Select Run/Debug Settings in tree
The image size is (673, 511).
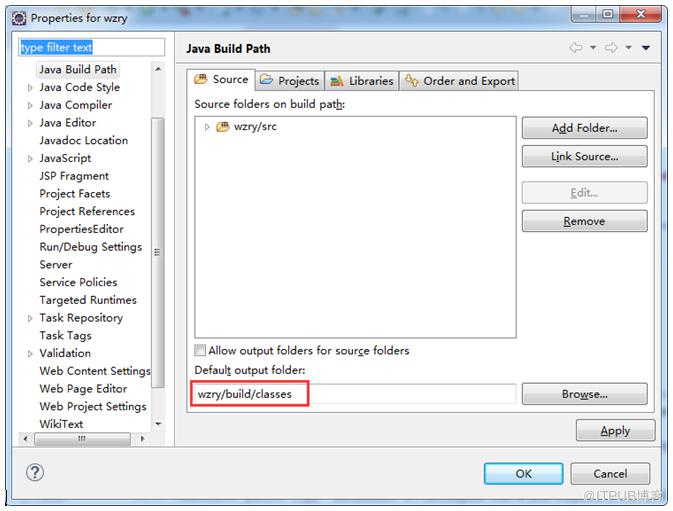pos(91,247)
